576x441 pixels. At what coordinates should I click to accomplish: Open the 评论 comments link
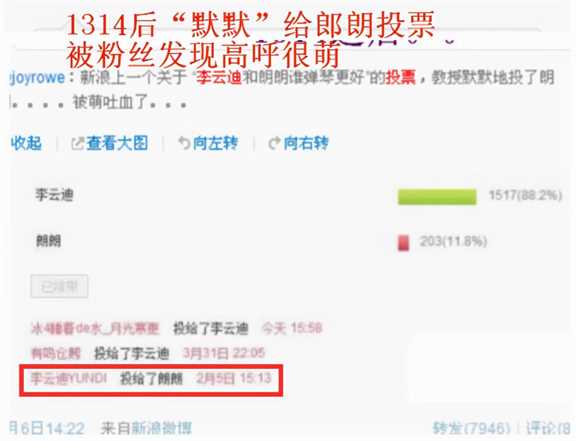click(548, 428)
